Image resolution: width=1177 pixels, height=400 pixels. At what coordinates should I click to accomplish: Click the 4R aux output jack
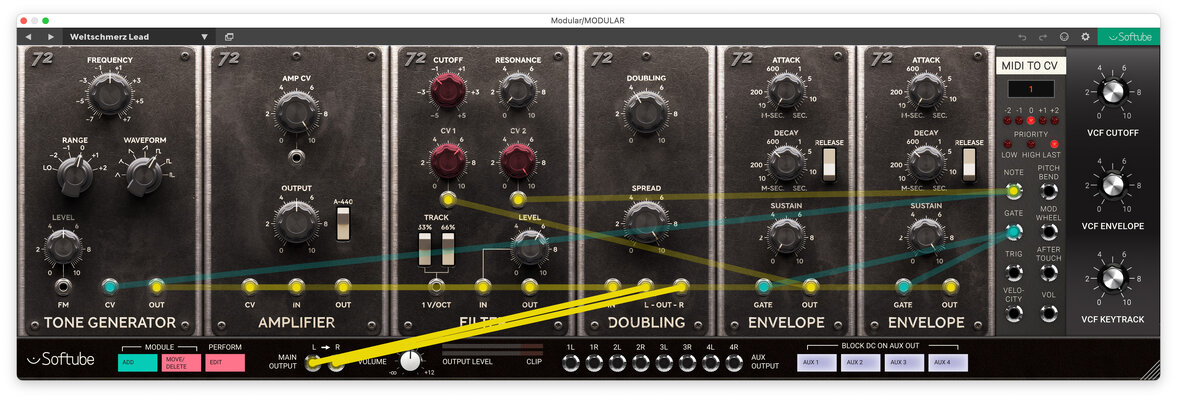pyautogui.click(x=734, y=364)
